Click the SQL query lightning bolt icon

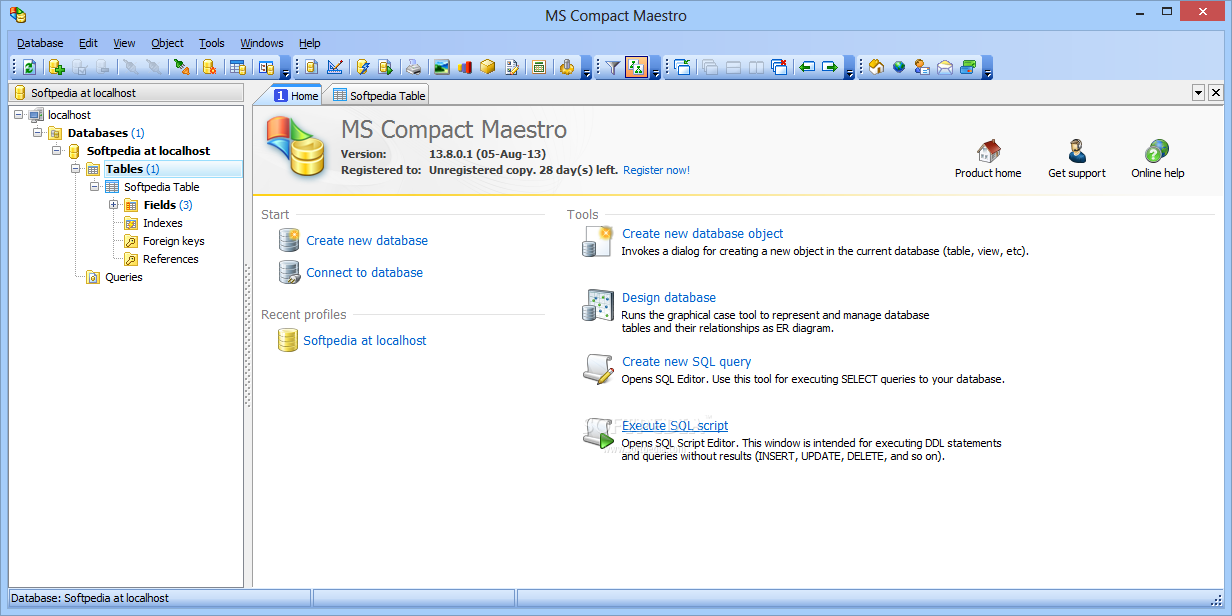363,67
